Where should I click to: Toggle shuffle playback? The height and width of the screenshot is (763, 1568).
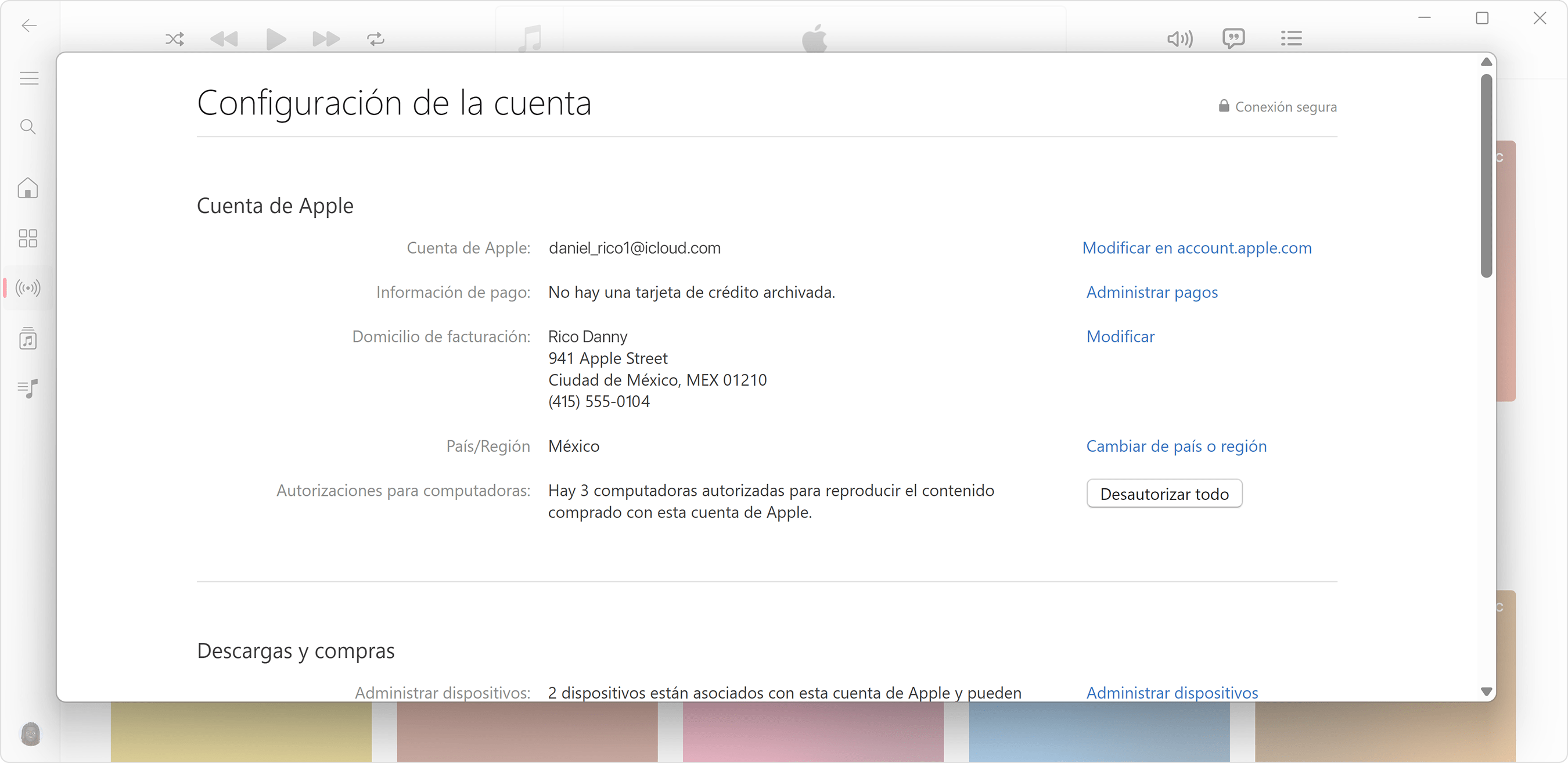click(175, 39)
